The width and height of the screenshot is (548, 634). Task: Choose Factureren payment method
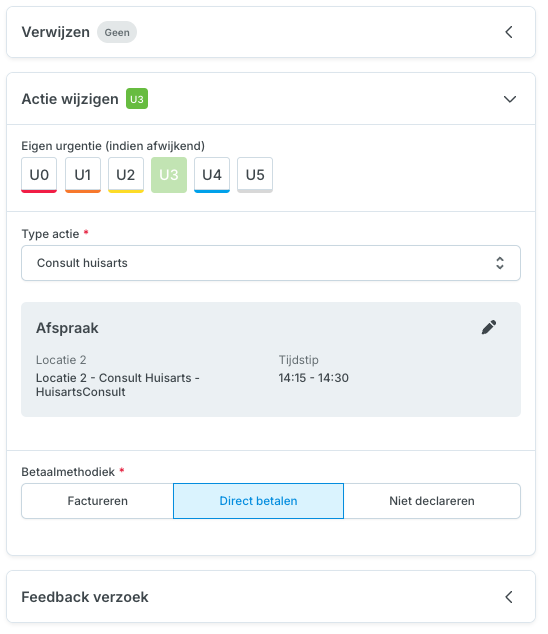point(97,501)
